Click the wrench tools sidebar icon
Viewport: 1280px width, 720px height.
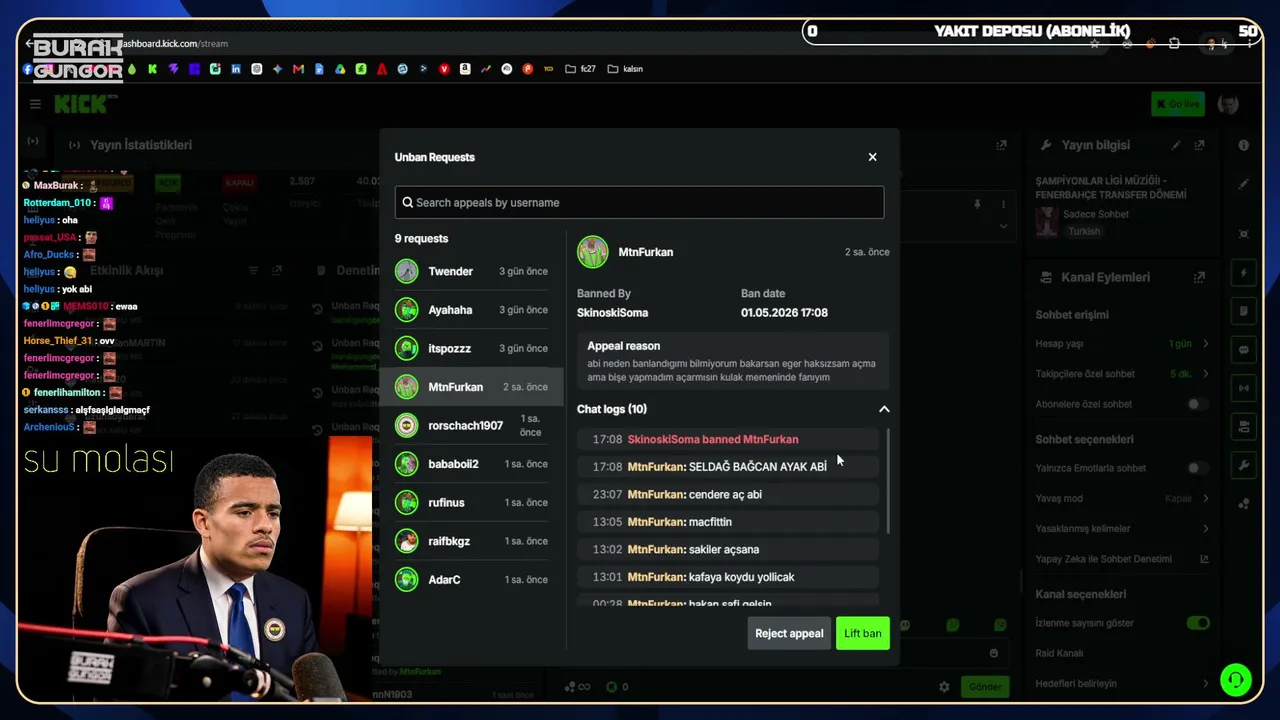(x=1244, y=465)
